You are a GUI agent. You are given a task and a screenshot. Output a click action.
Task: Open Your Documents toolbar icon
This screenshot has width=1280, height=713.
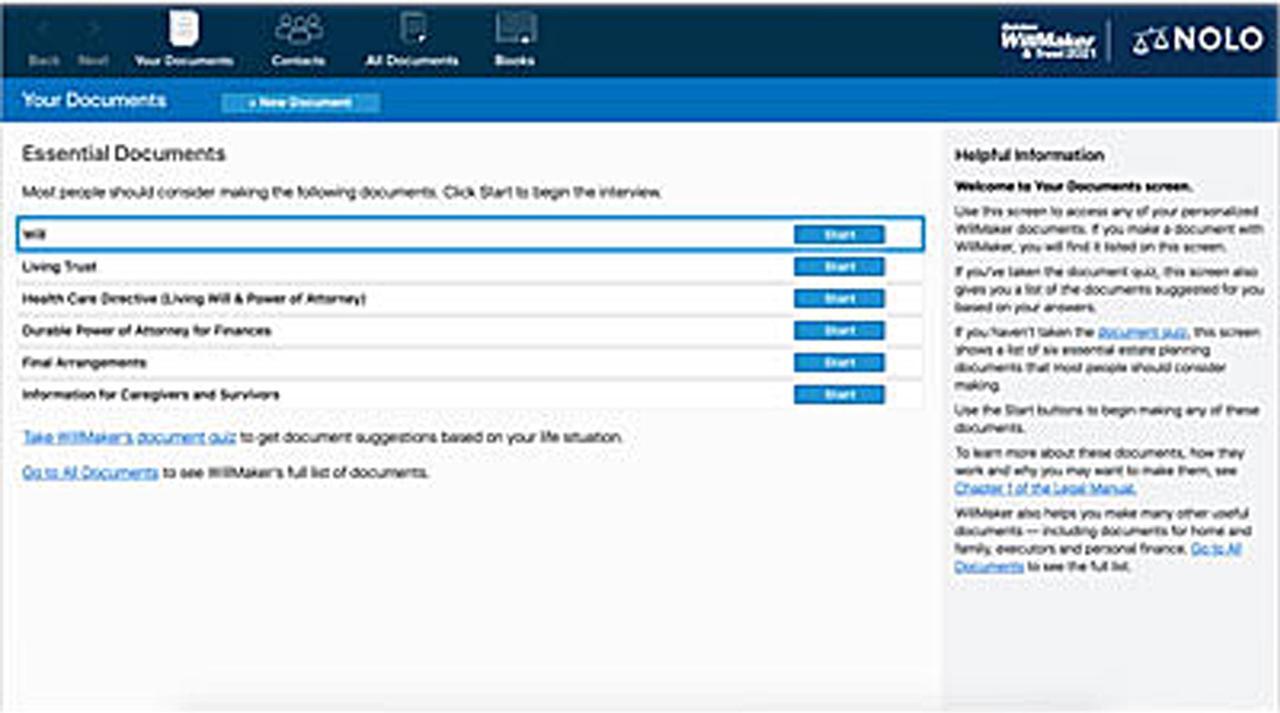coord(184,28)
